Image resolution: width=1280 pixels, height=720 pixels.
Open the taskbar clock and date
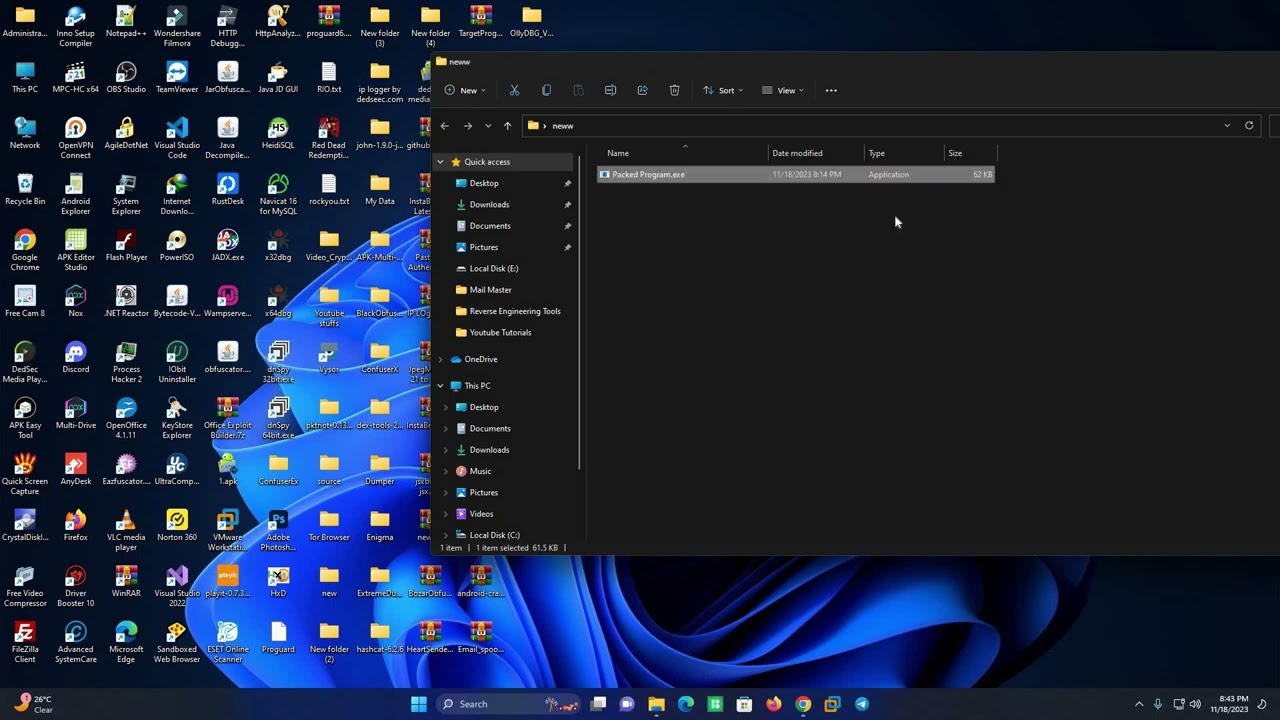1229,704
